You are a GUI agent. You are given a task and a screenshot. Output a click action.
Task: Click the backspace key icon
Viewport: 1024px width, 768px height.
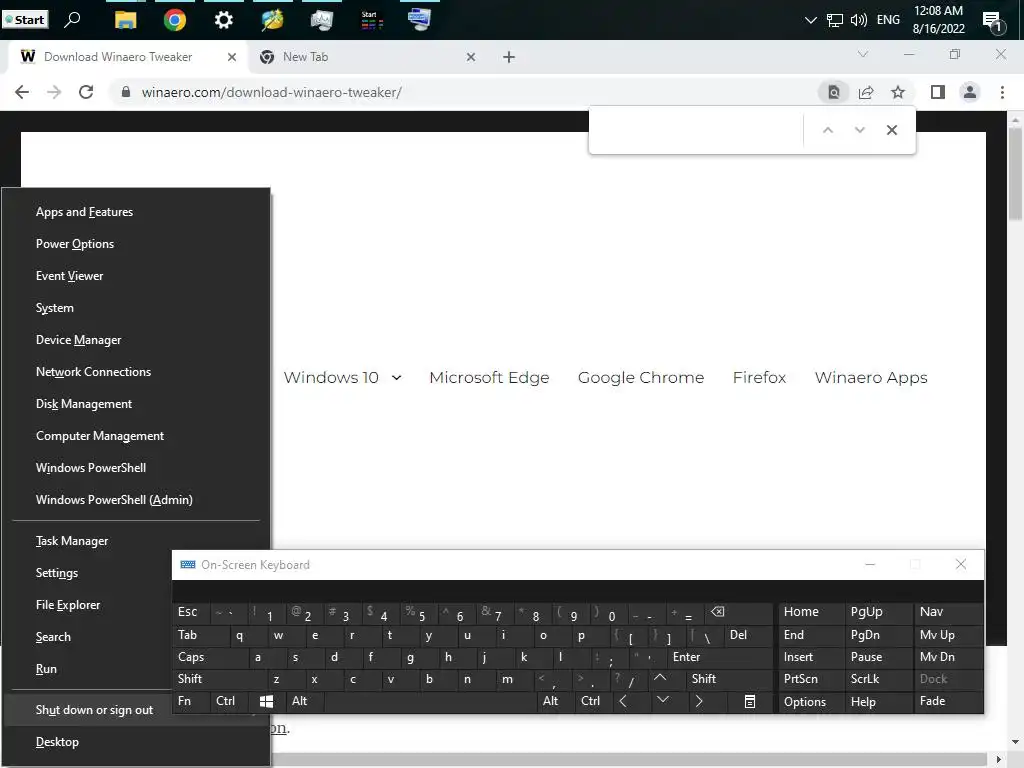click(741, 613)
